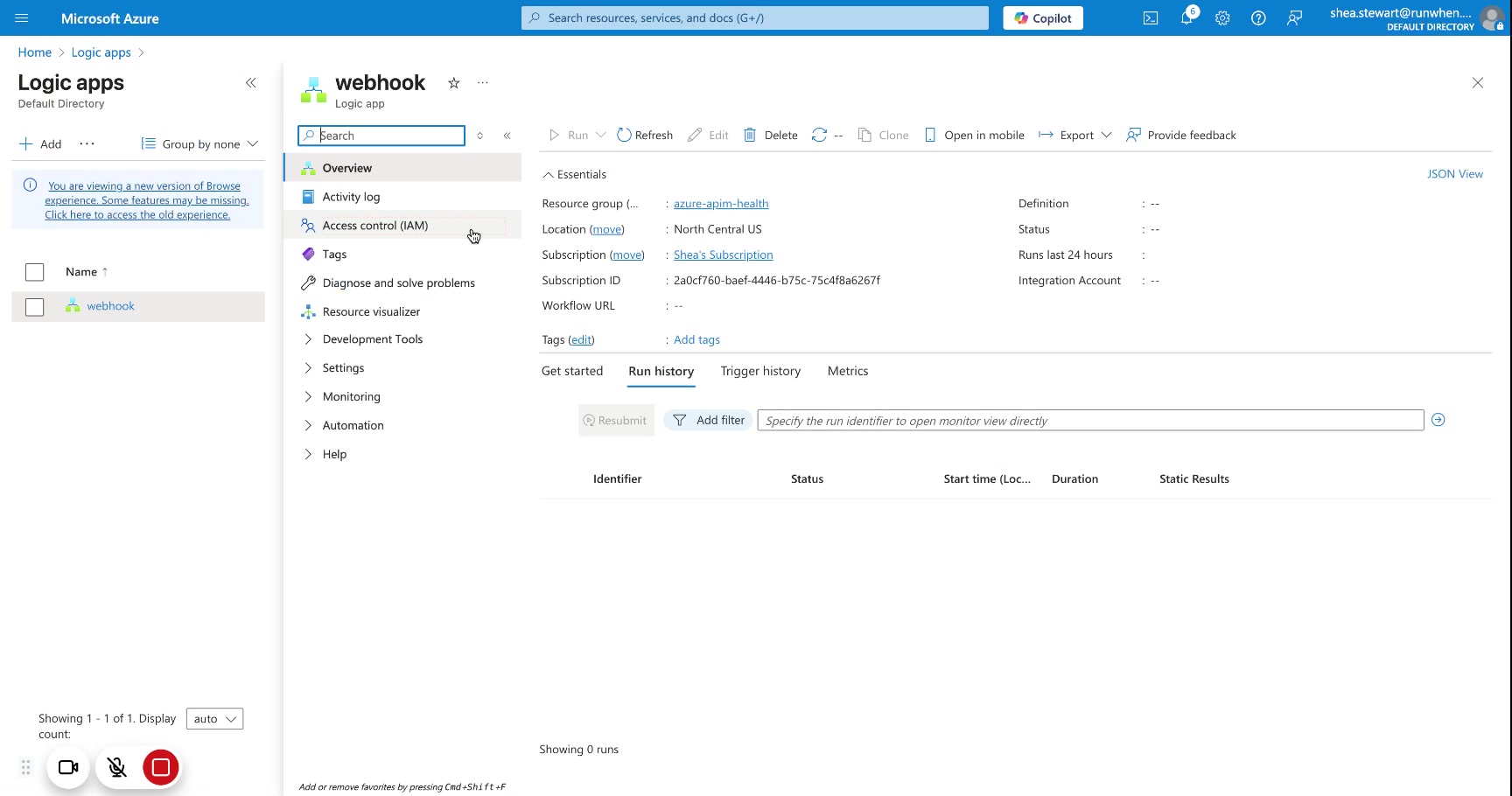Open the azure-apim-health resource group link

point(721,204)
